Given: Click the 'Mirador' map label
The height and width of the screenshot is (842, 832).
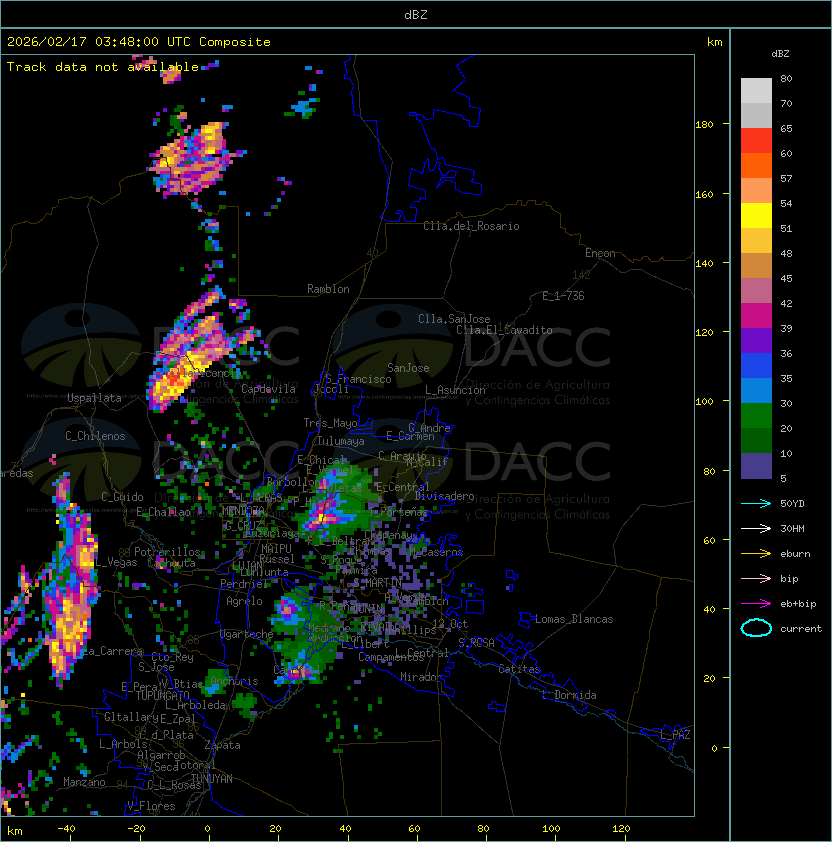Looking at the screenshot, I should pos(421,677).
